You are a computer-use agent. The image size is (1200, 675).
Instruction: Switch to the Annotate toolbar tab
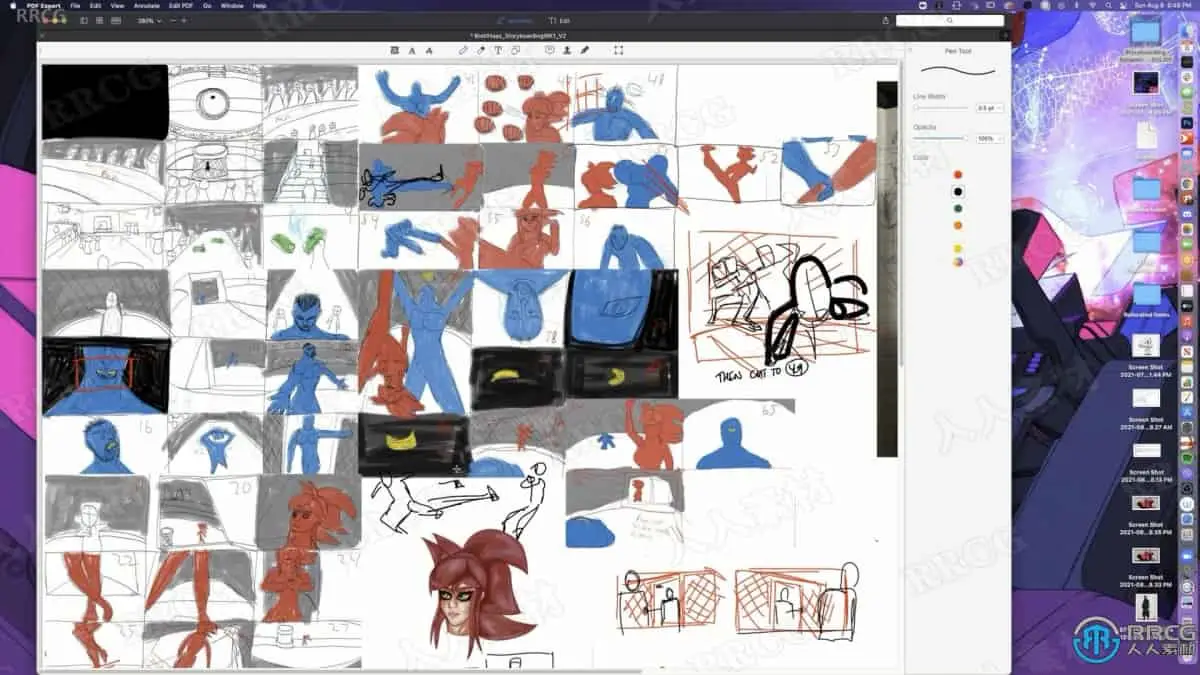tap(514, 20)
